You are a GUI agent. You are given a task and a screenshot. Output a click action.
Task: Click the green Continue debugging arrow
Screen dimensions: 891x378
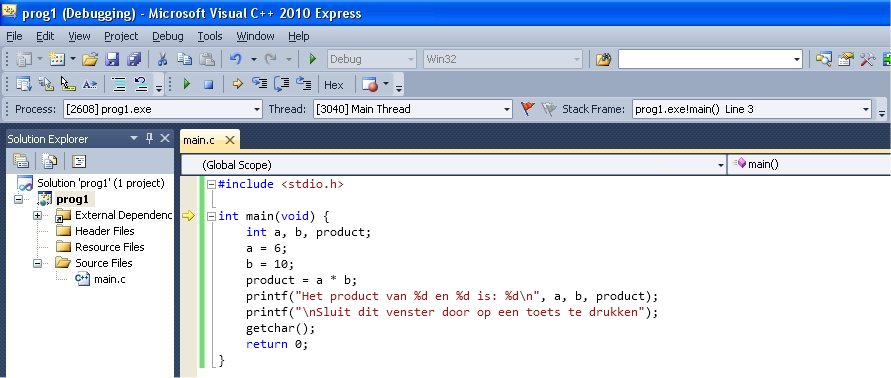187,84
